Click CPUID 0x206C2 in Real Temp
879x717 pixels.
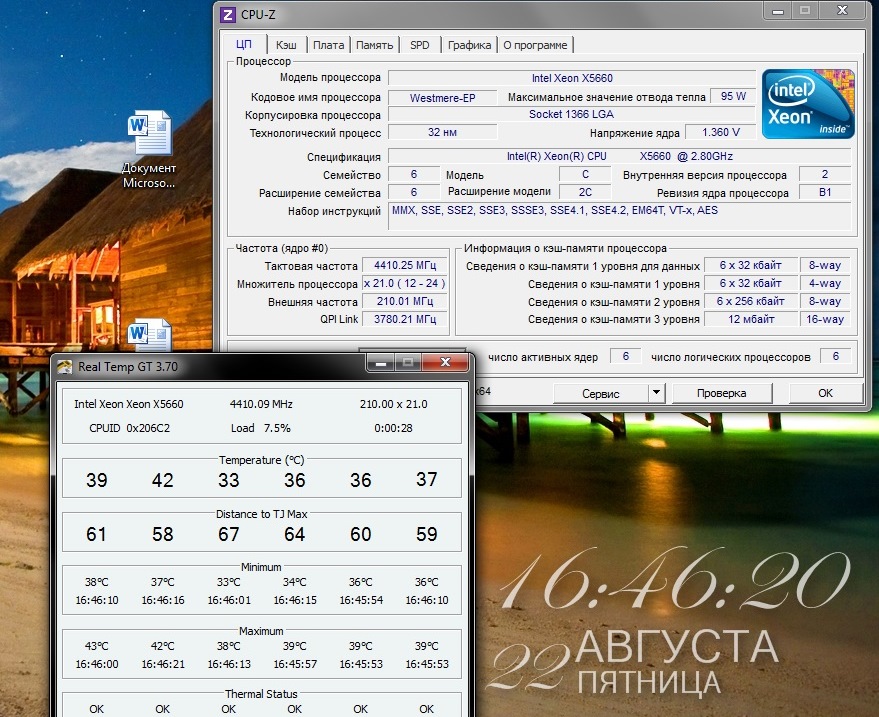pyautogui.click(x=129, y=428)
